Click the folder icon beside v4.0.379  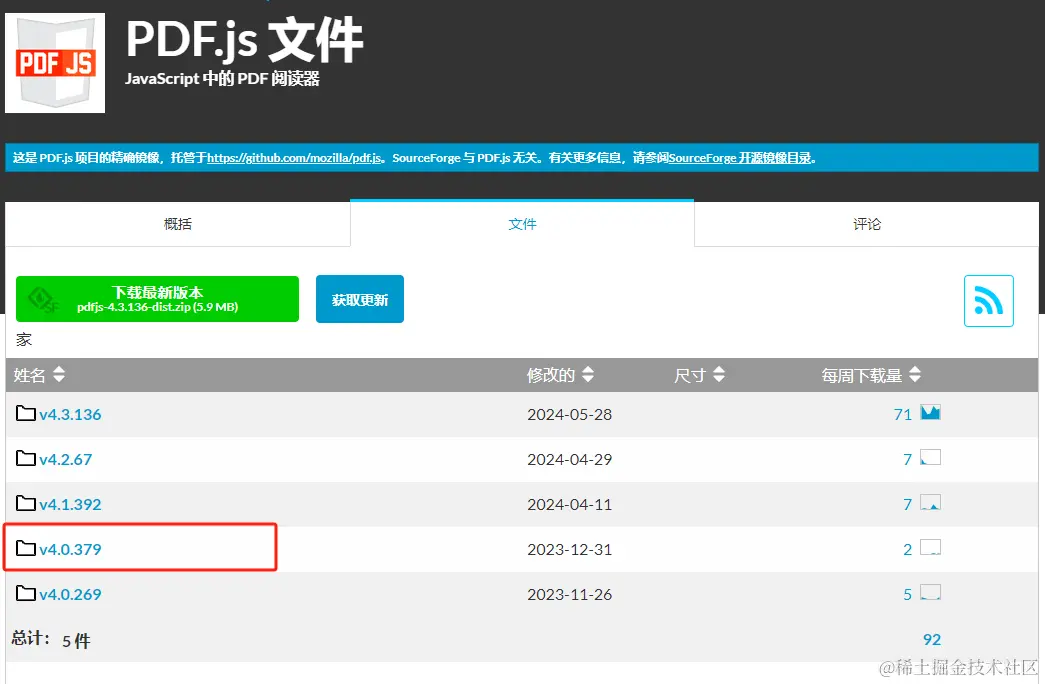click(26, 548)
